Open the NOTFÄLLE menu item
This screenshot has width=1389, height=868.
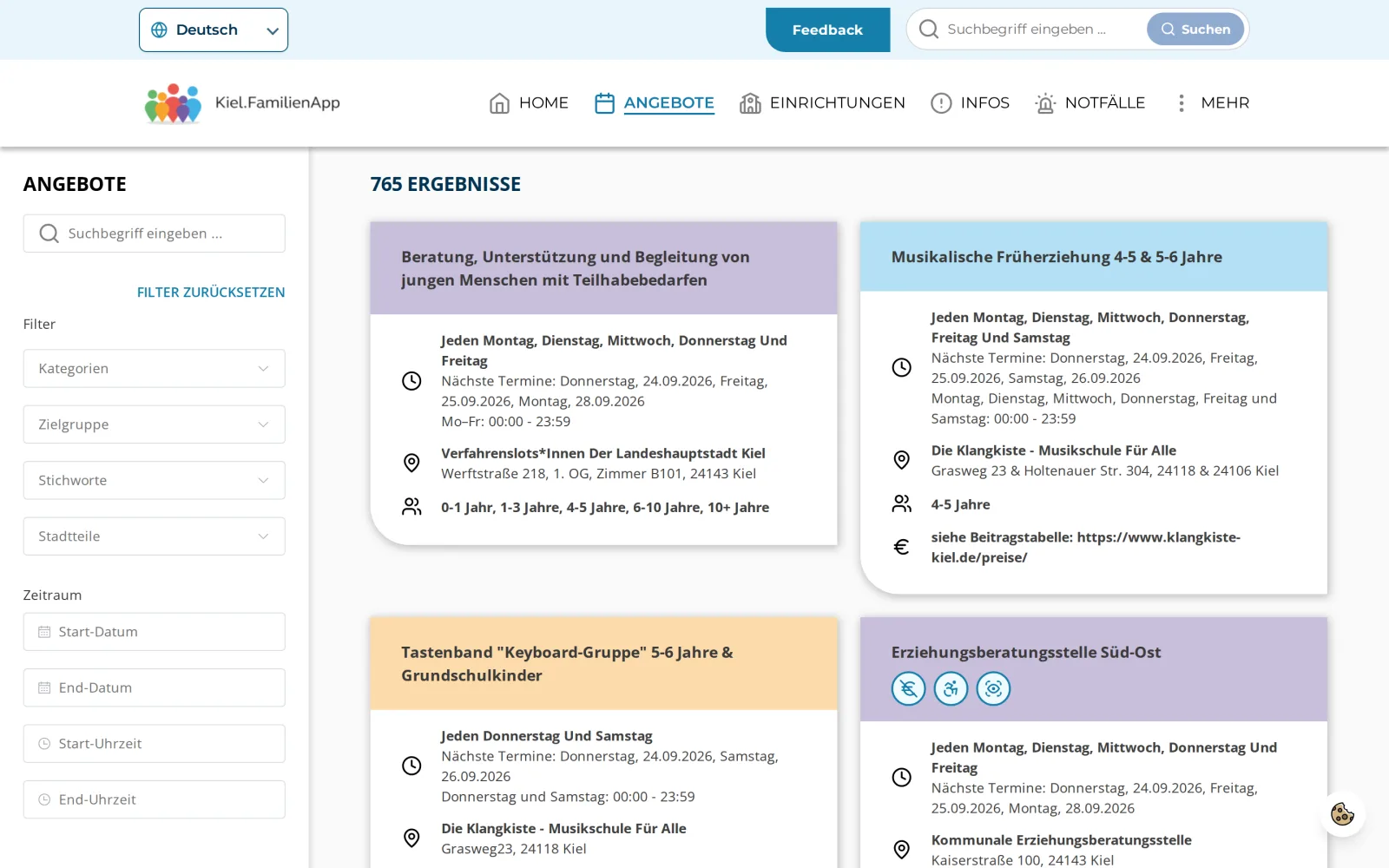coord(1089,103)
